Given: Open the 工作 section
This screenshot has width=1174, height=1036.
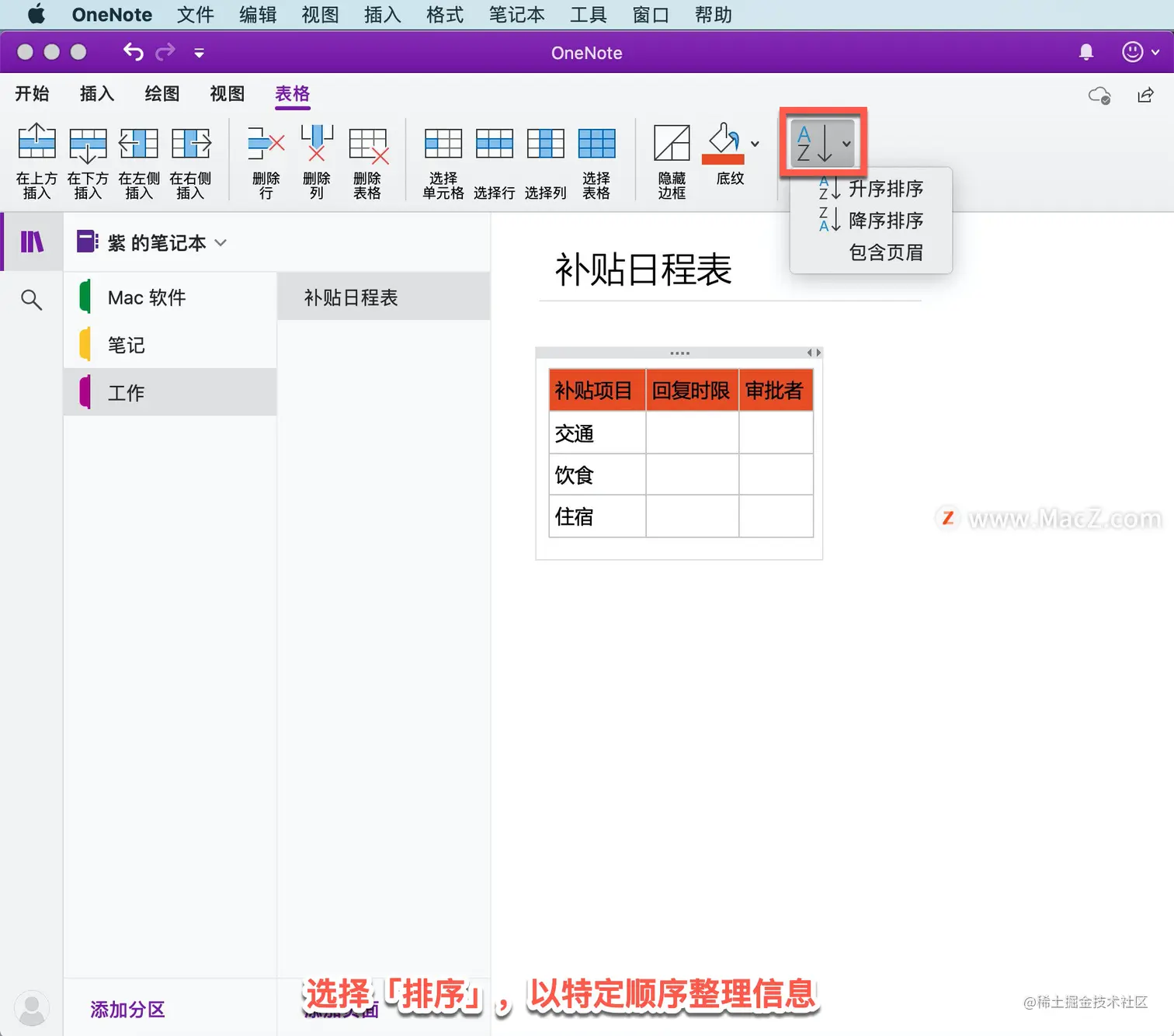Looking at the screenshot, I should [x=170, y=392].
